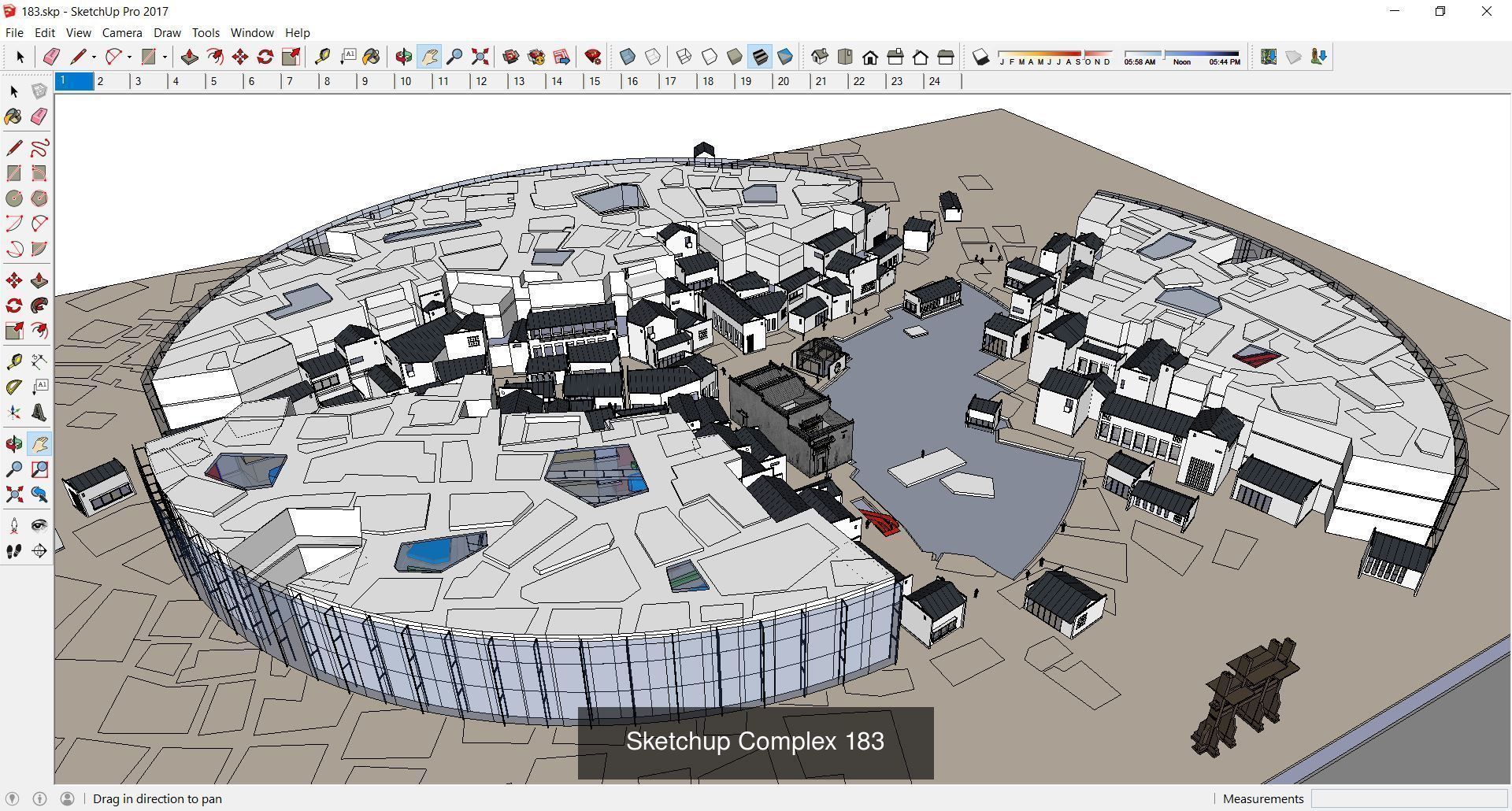This screenshot has height=811, width=1512.
Task: Click sign-in person icon in status bar
Action: pyautogui.click(x=68, y=798)
